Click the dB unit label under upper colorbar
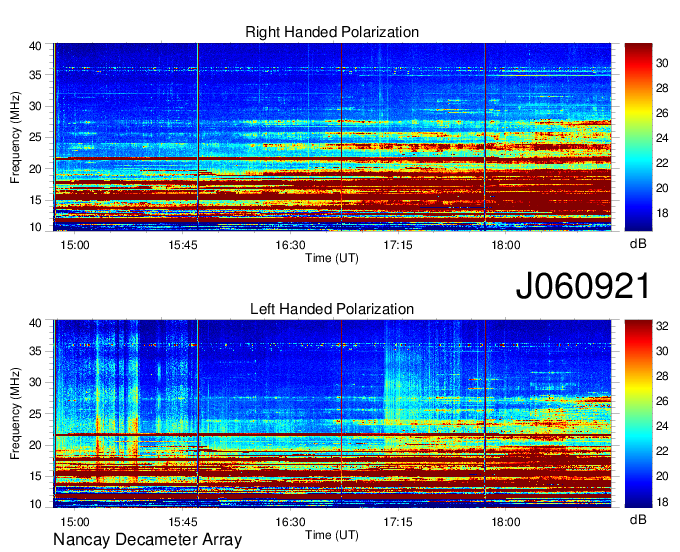 (638, 243)
